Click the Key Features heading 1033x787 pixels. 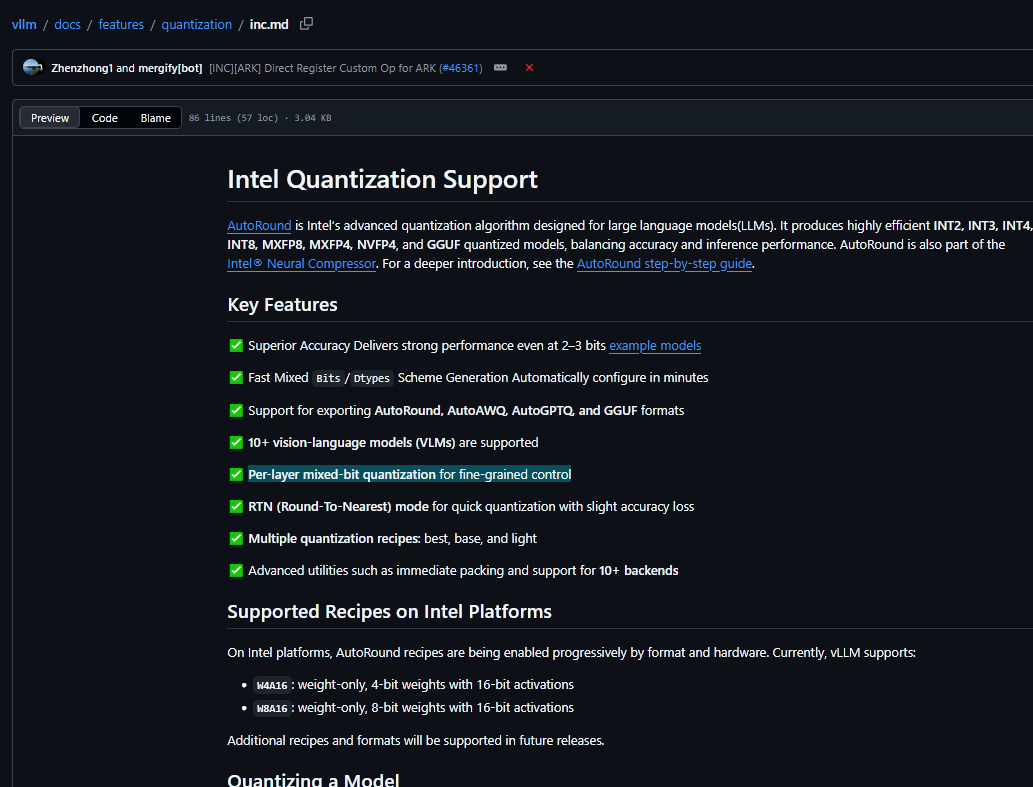(282, 304)
